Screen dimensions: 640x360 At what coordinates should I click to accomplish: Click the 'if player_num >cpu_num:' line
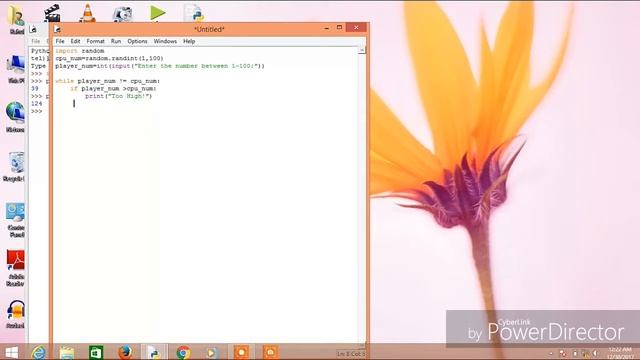tap(113, 88)
